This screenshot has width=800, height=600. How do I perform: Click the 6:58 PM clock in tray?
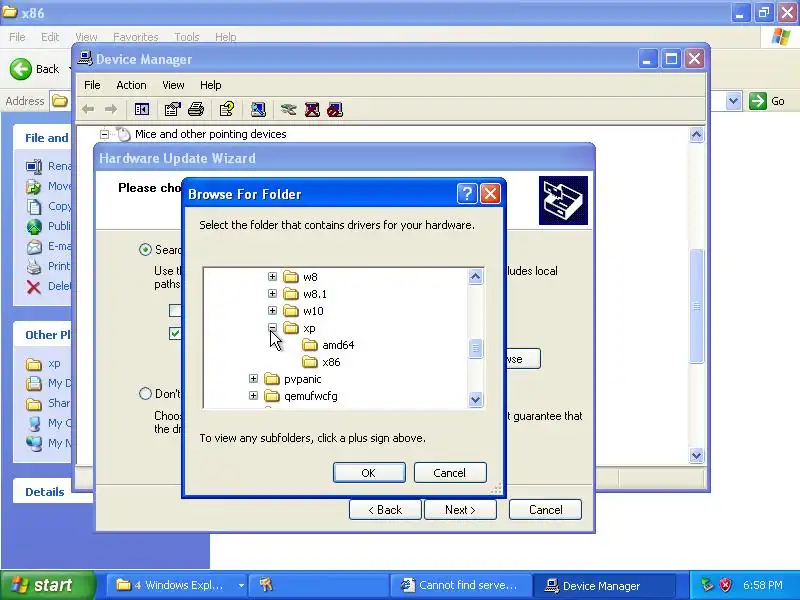pos(762,585)
